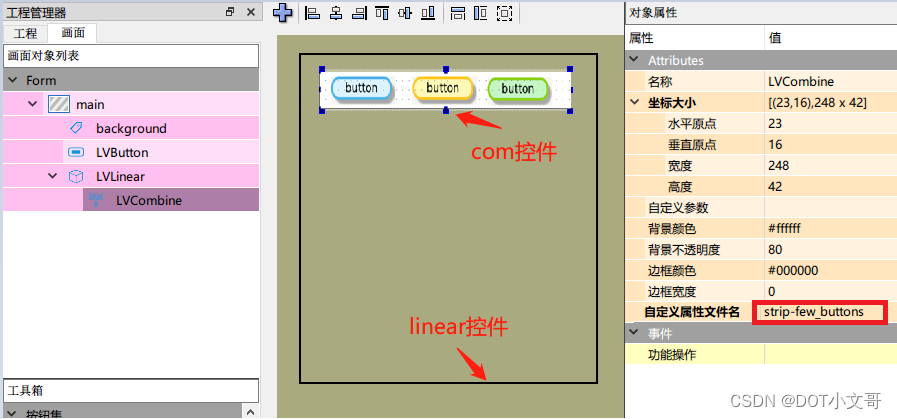Collapse the main tree node
Image resolution: width=897 pixels, height=419 pixels.
click(33, 104)
